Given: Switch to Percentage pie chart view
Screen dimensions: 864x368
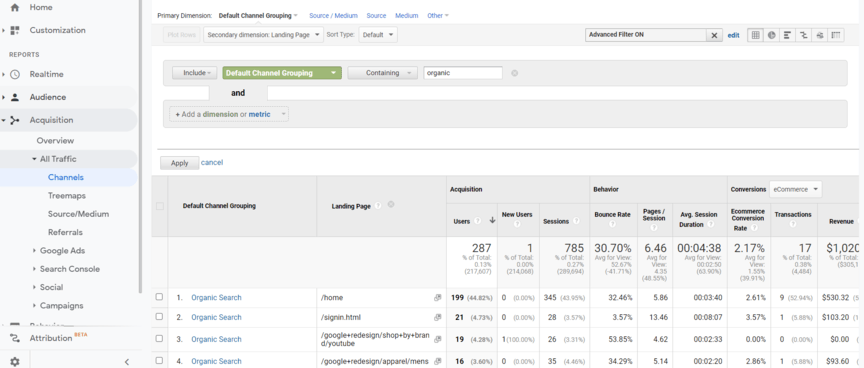Looking at the screenshot, I should (x=771, y=35).
